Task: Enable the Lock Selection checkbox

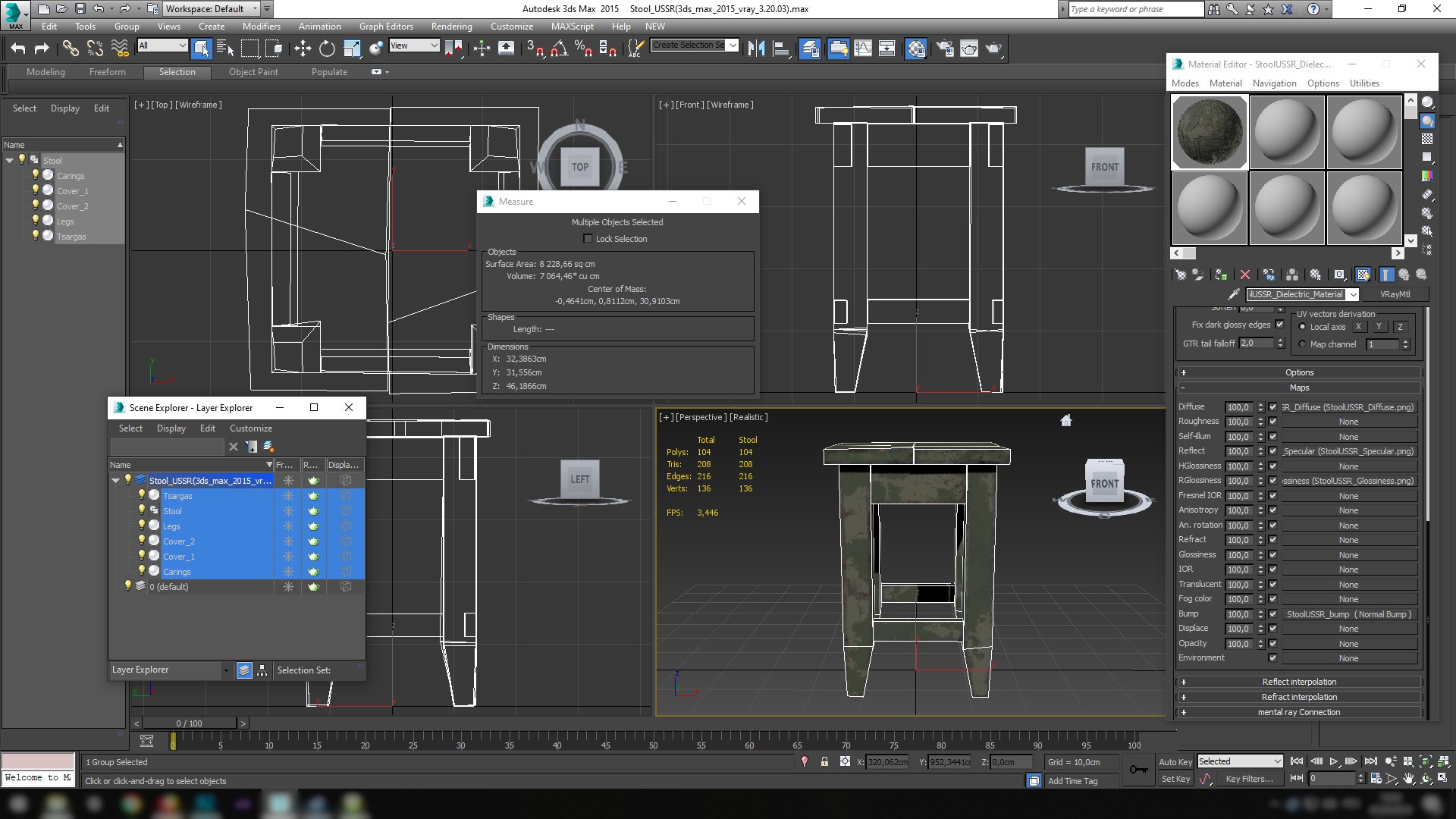Action: pos(588,239)
